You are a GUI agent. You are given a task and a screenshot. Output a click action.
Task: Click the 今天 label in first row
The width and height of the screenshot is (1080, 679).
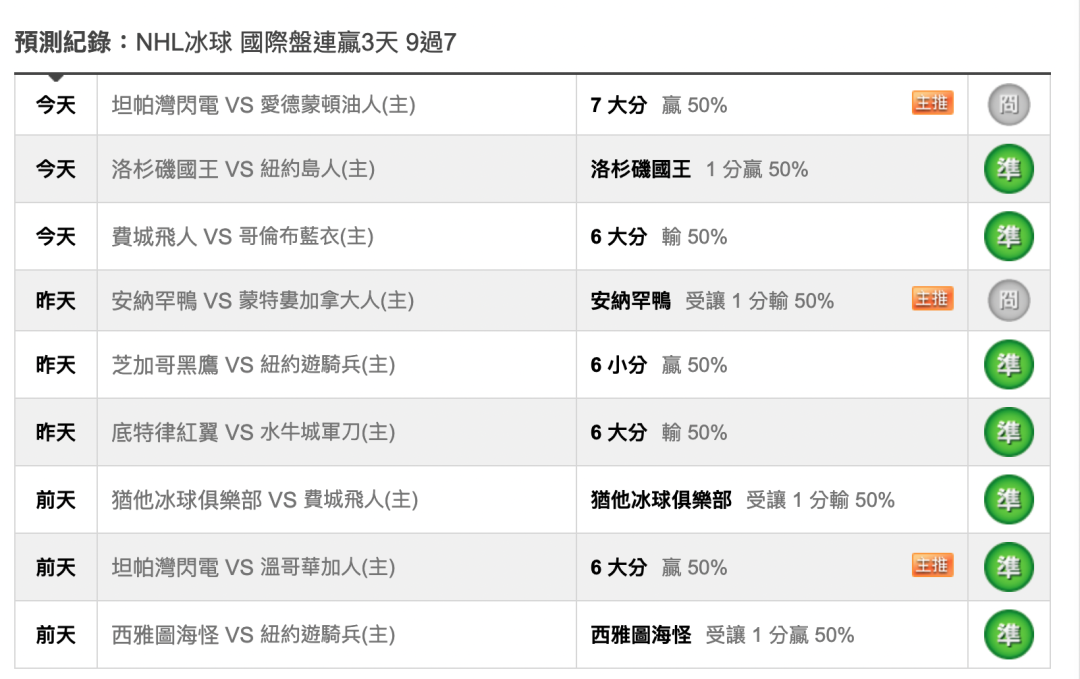[56, 105]
